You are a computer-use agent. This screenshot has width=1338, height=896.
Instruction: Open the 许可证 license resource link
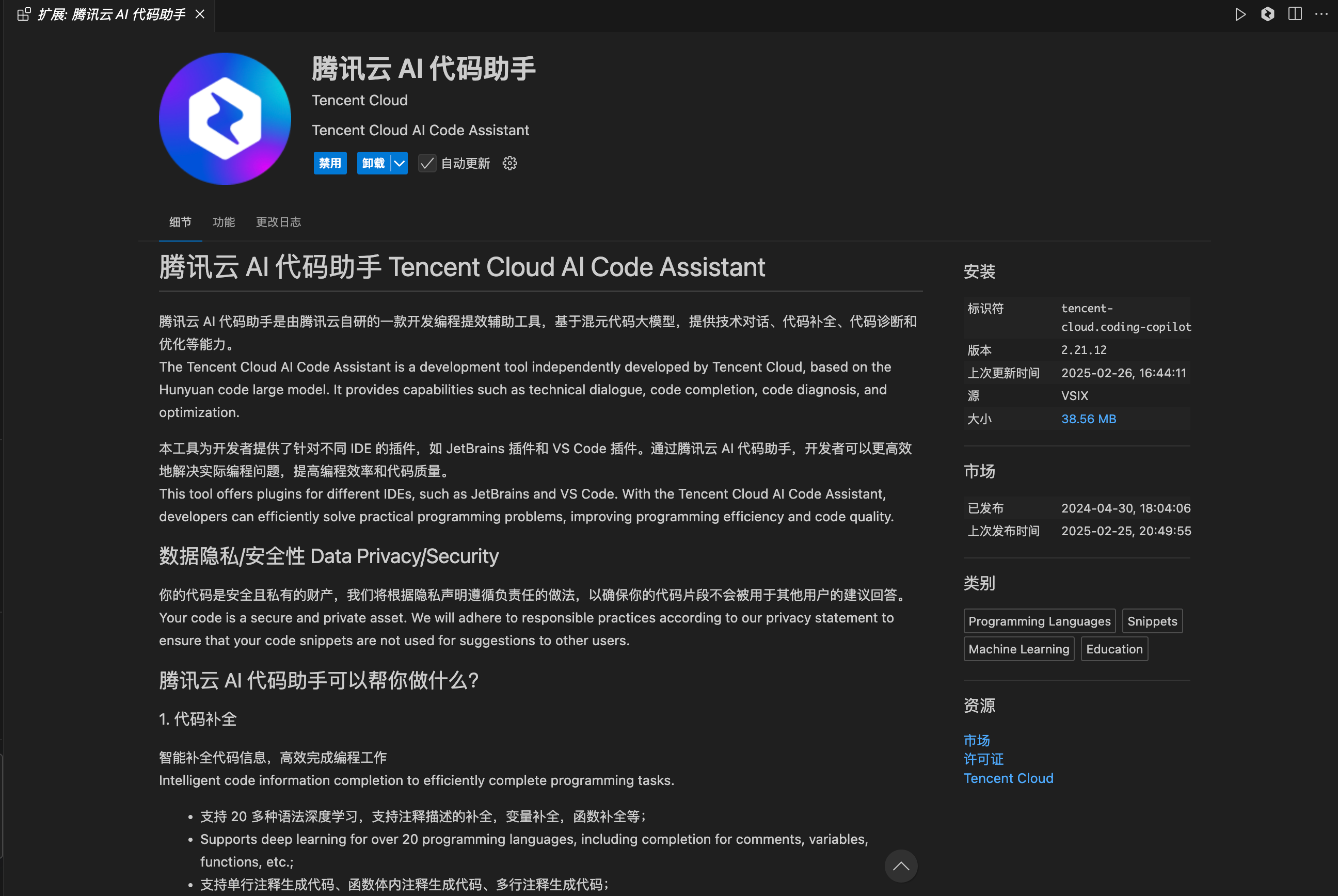click(x=983, y=759)
